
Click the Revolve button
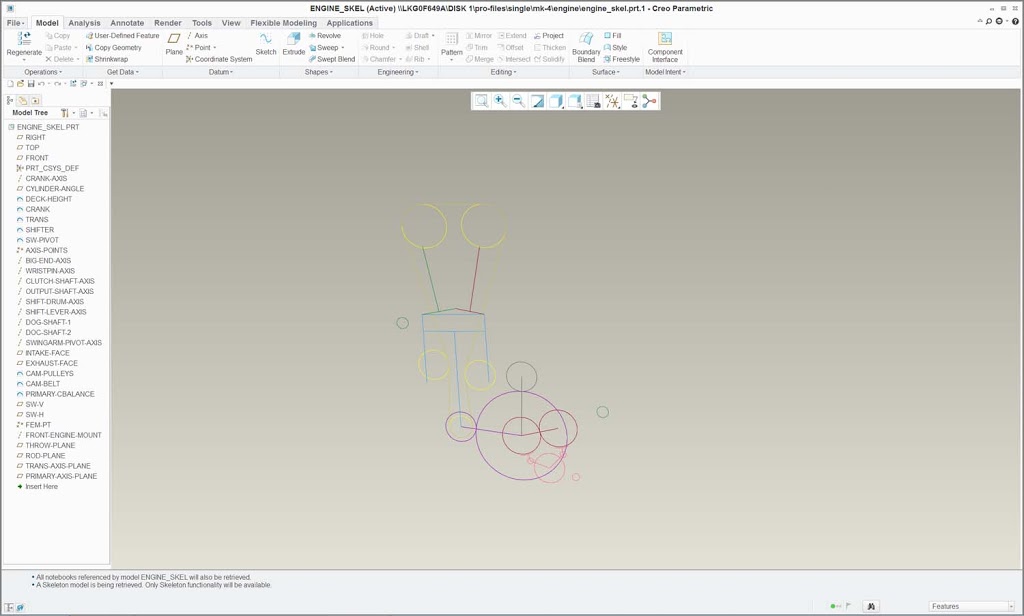[324, 36]
